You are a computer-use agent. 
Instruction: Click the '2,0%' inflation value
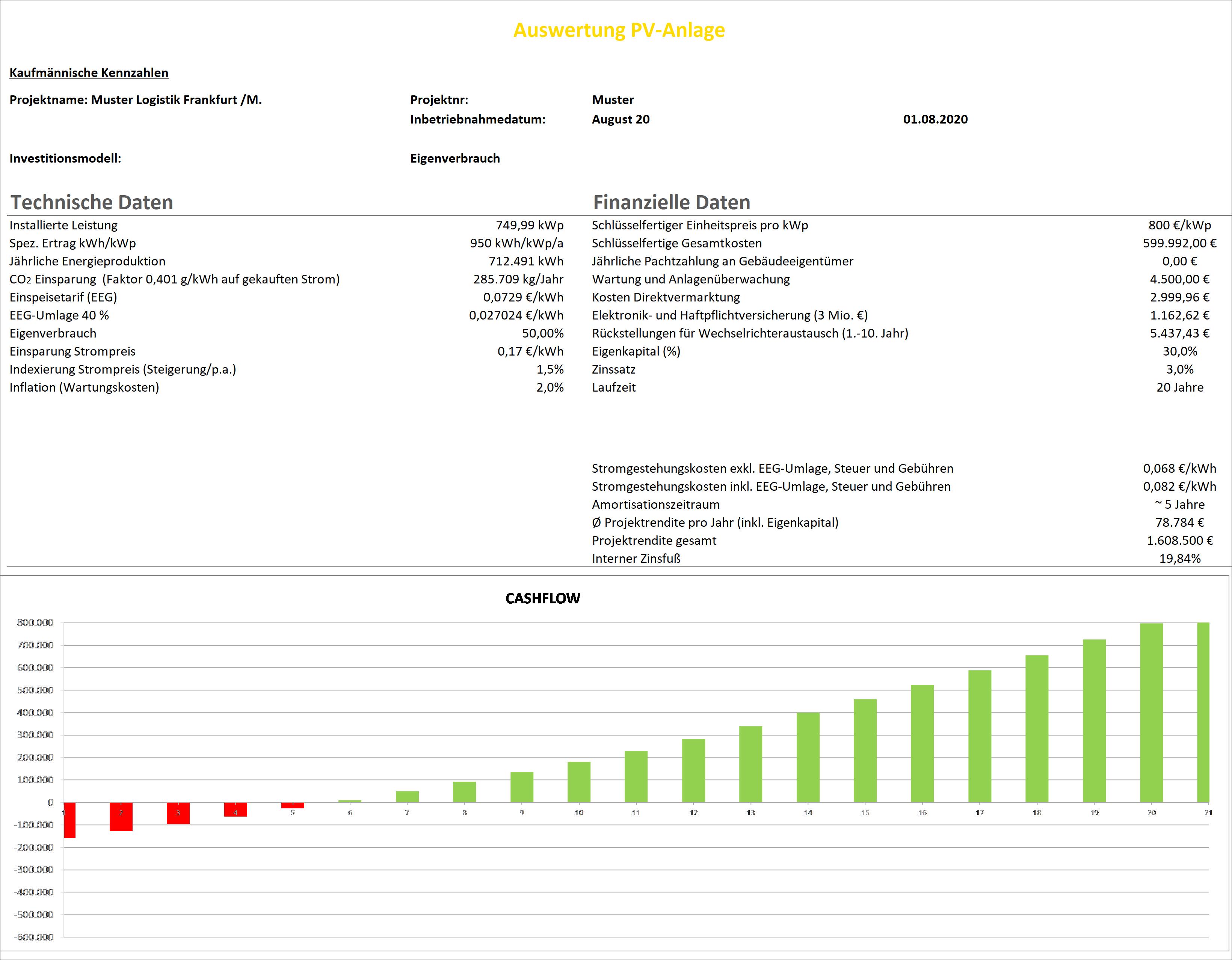pyautogui.click(x=550, y=387)
